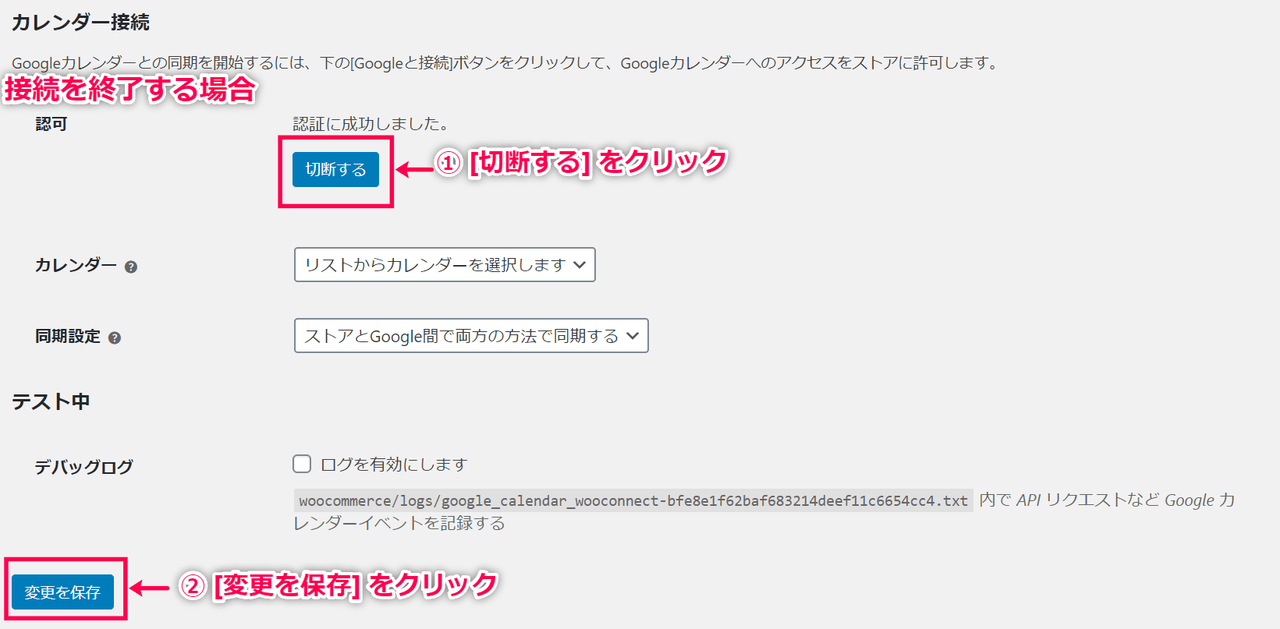The width and height of the screenshot is (1280, 629).
Task: Open the 同期設定 dropdown
Action: 471,336
